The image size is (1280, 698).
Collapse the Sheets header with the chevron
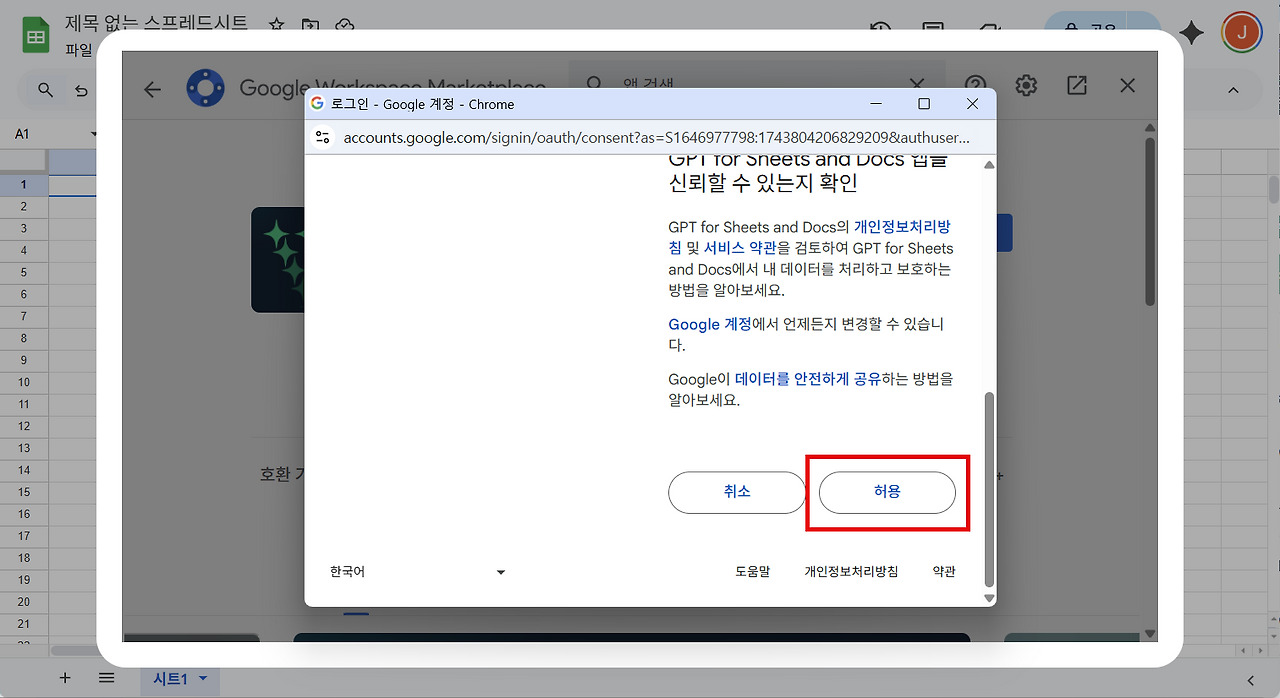1233,90
